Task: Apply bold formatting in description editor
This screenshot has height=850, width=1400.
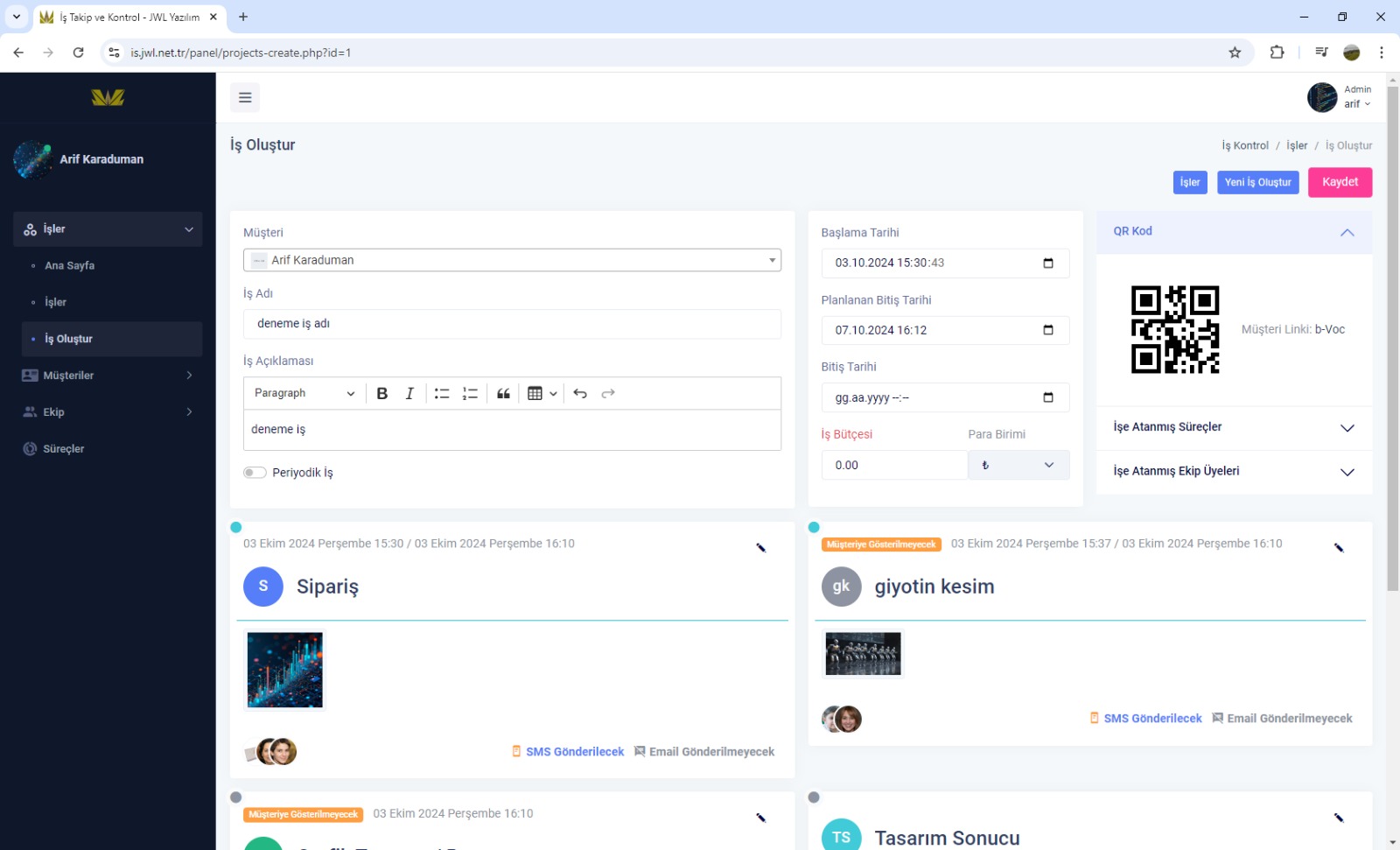Action: tap(382, 394)
